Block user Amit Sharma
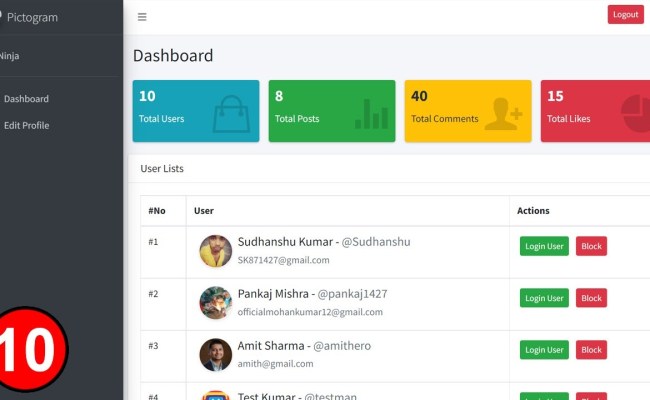The width and height of the screenshot is (650, 400). point(591,350)
